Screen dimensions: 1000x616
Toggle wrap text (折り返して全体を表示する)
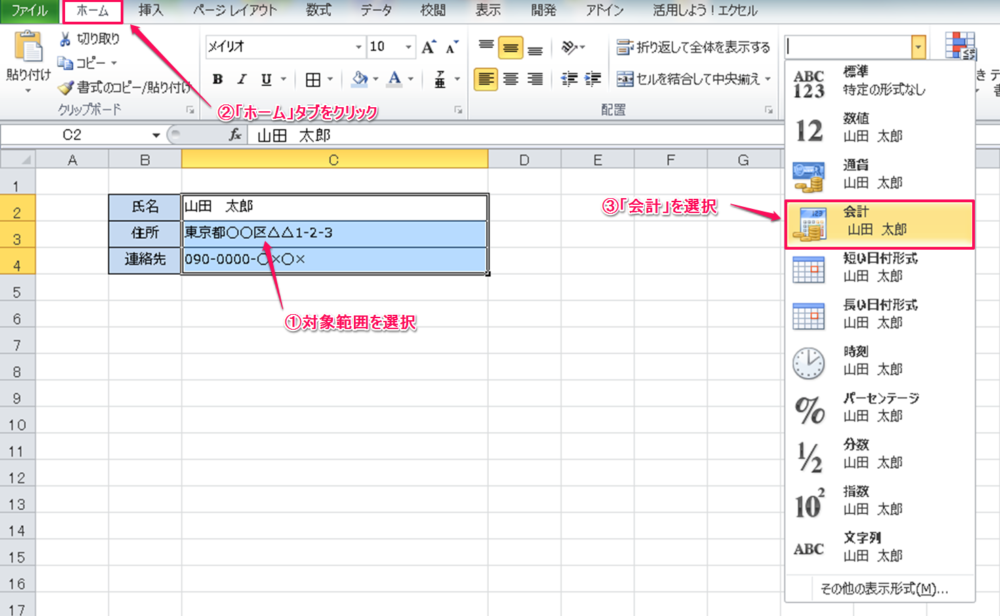click(x=693, y=47)
